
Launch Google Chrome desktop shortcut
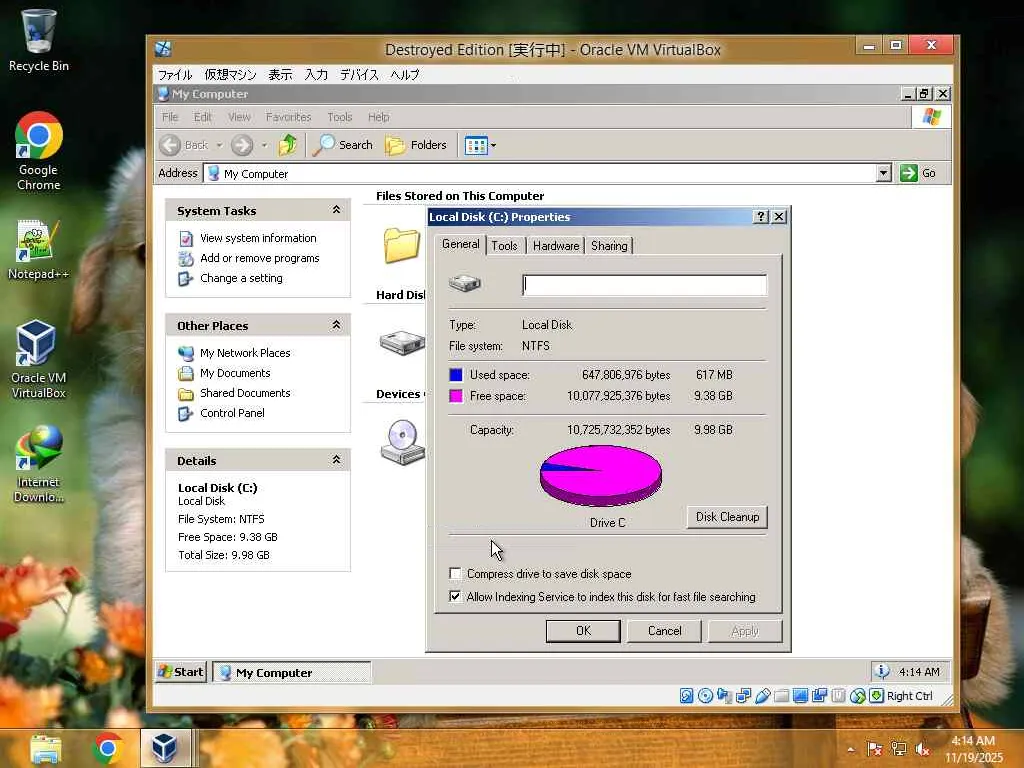pyautogui.click(x=38, y=152)
